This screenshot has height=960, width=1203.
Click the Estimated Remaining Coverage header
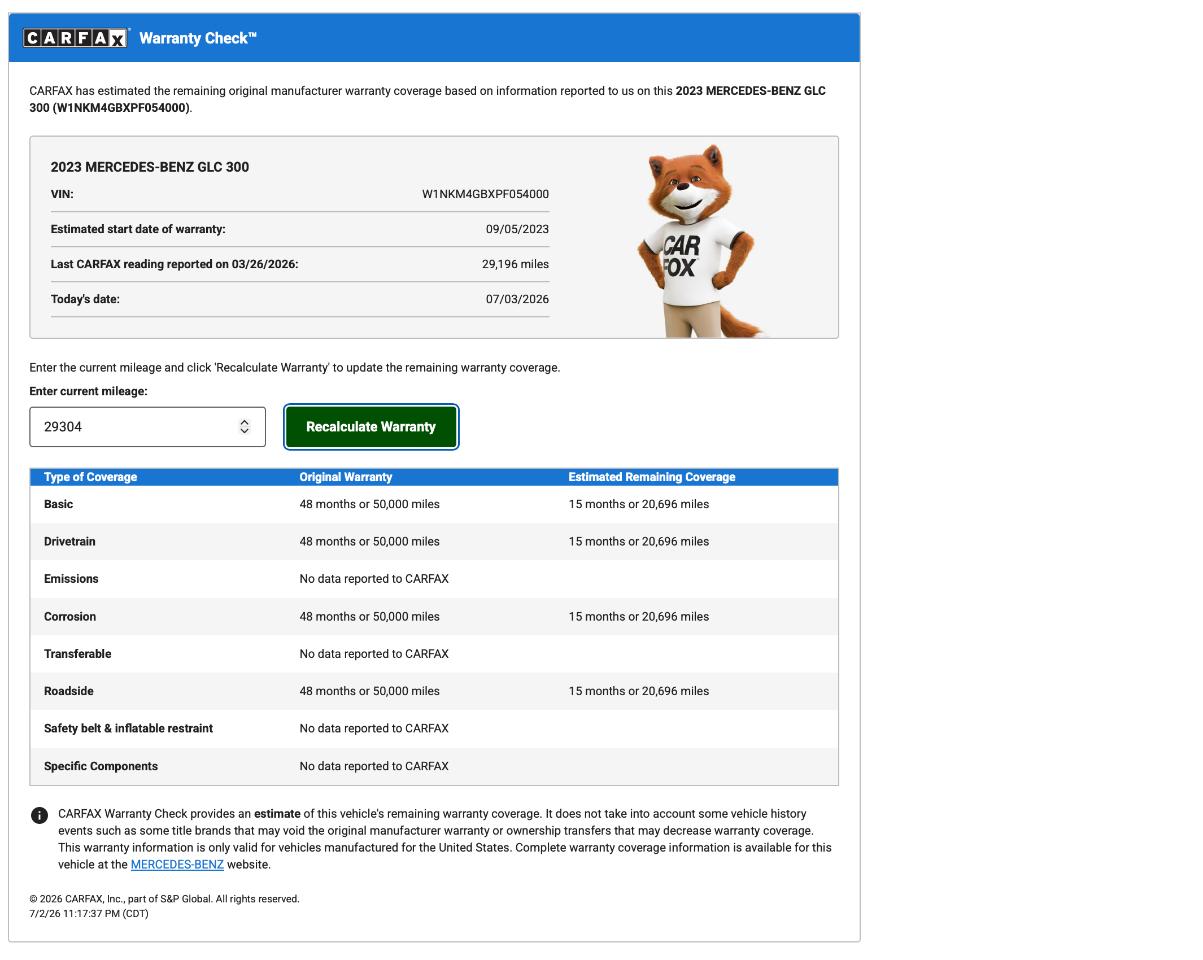coord(652,477)
